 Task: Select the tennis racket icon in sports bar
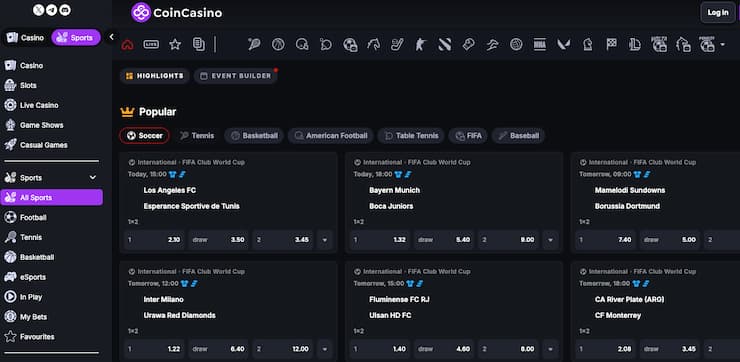pos(254,44)
